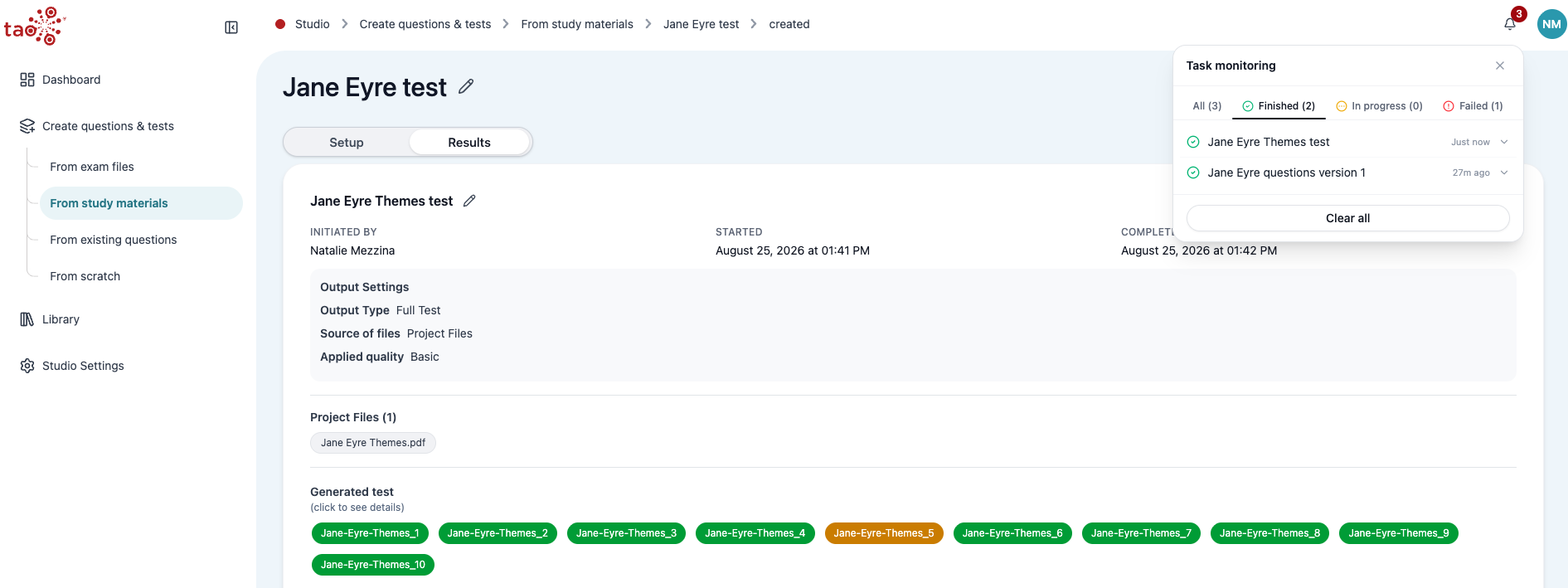The image size is (1568, 588).
Task: Click the Library books icon
Action: tap(27, 319)
